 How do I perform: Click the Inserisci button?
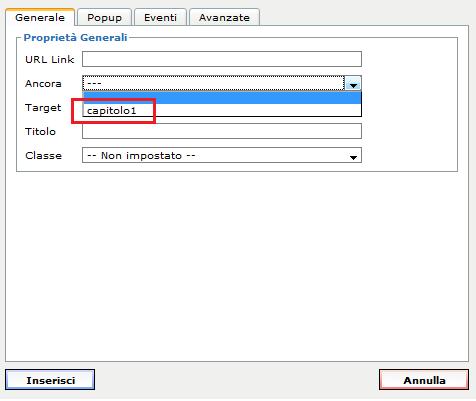pos(50,380)
